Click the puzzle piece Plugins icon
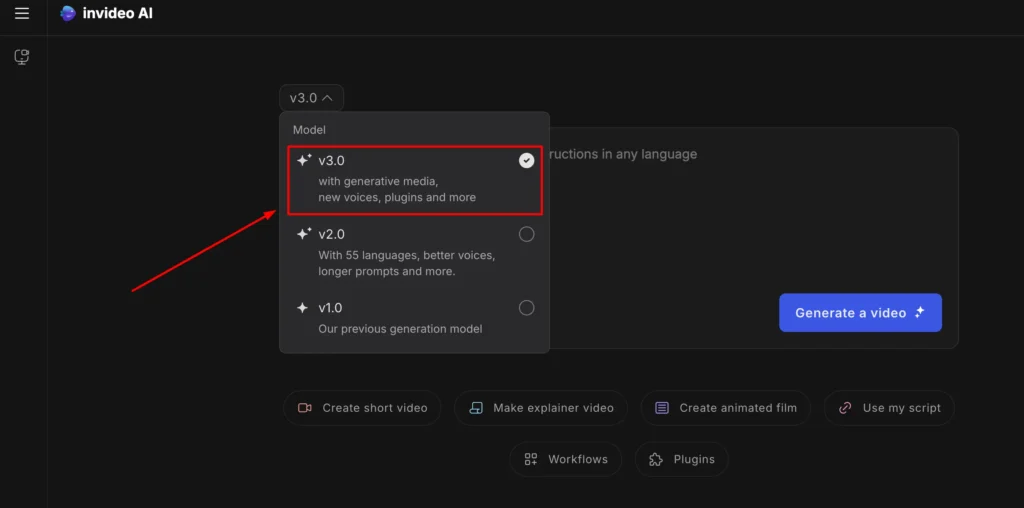This screenshot has height=508, width=1024. coord(656,460)
